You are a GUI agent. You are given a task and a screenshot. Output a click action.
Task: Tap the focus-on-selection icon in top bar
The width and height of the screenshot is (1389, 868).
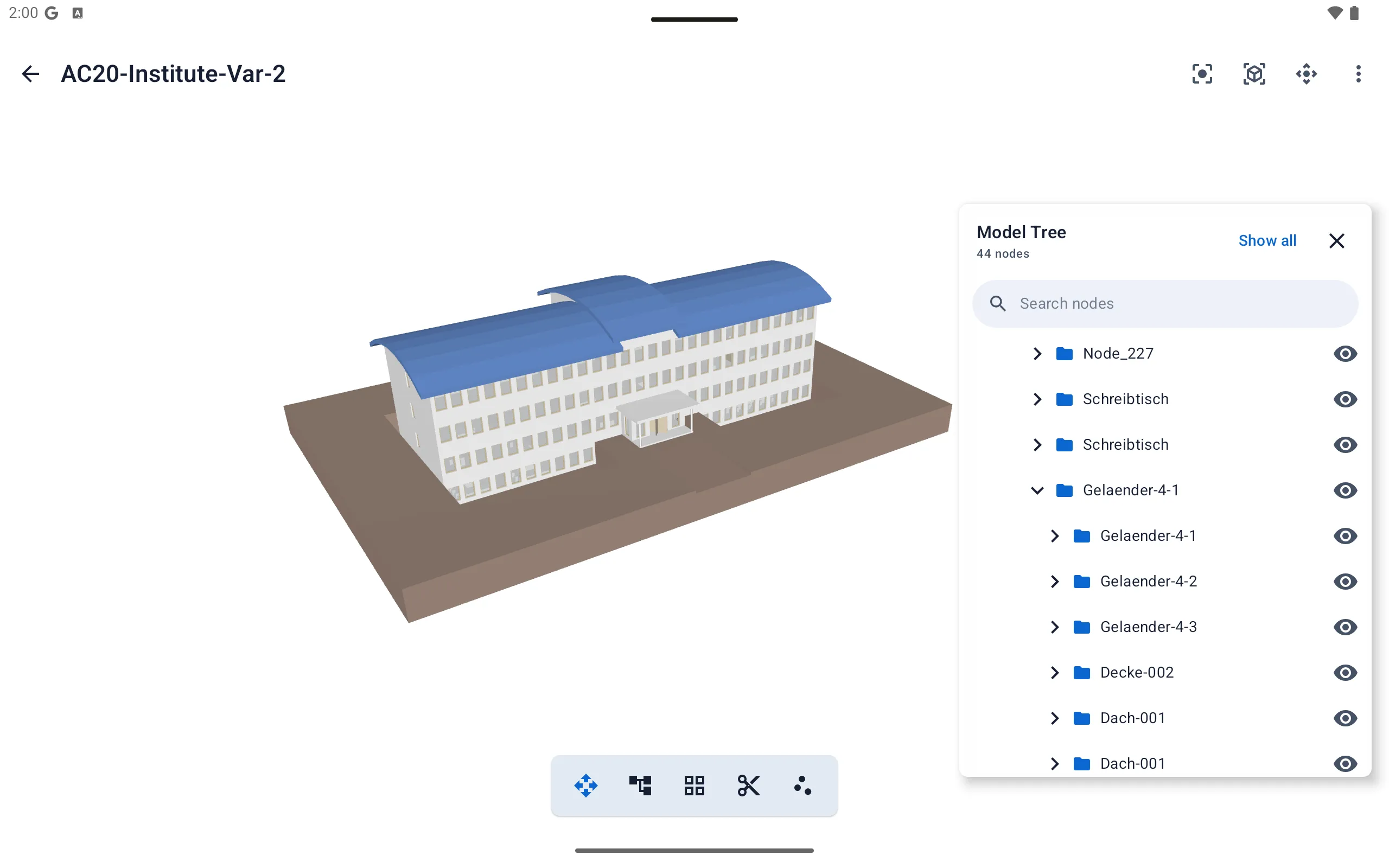click(x=1202, y=73)
